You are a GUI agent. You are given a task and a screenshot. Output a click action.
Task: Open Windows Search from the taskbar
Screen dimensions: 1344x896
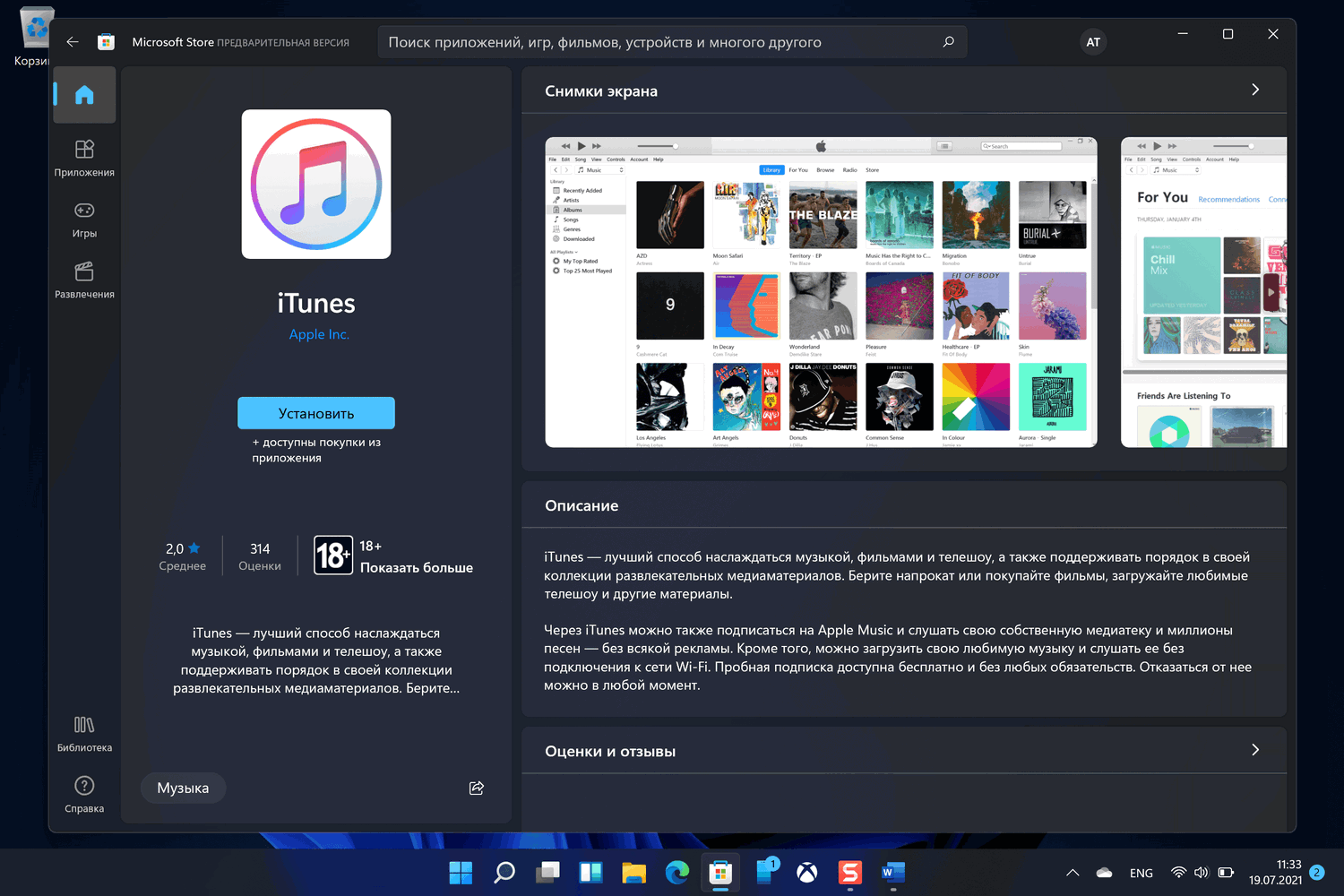tap(504, 873)
